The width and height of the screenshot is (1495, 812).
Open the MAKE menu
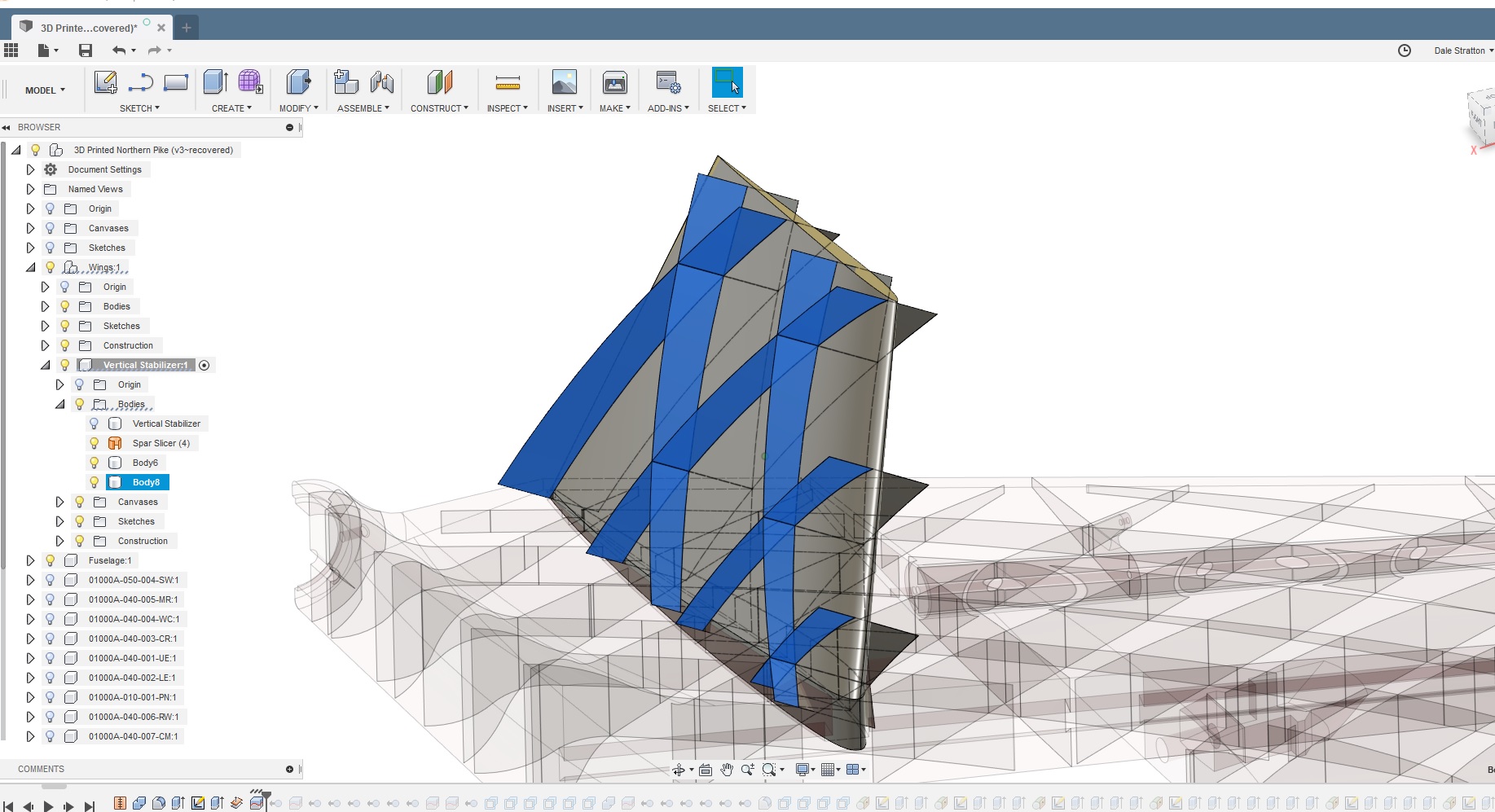614,108
